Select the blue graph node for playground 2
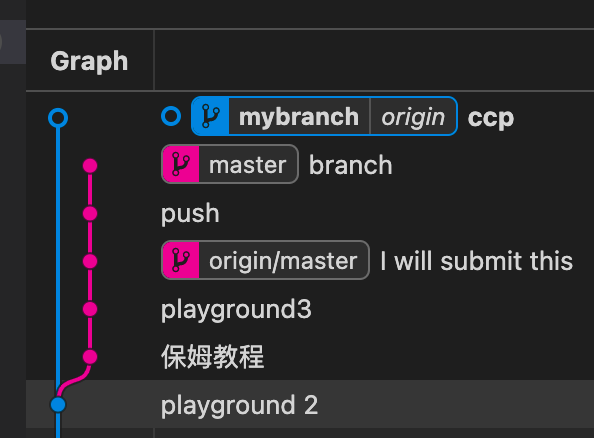 [58, 405]
